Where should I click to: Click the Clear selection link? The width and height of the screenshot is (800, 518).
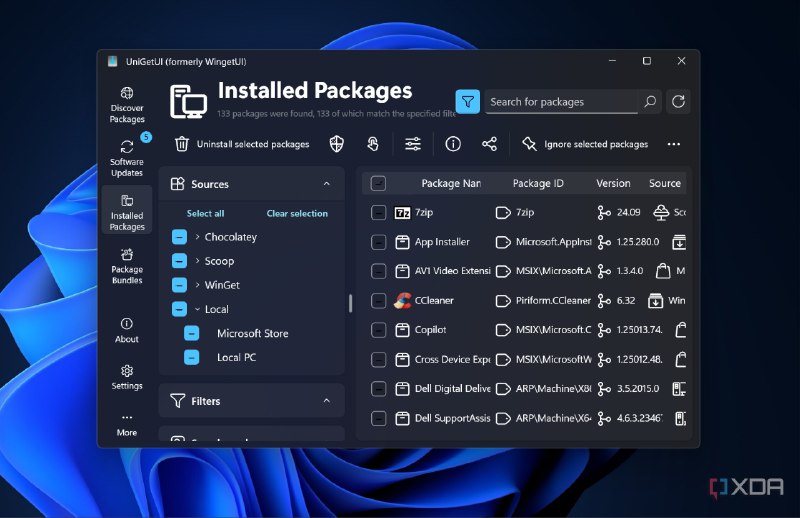pos(297,213)
